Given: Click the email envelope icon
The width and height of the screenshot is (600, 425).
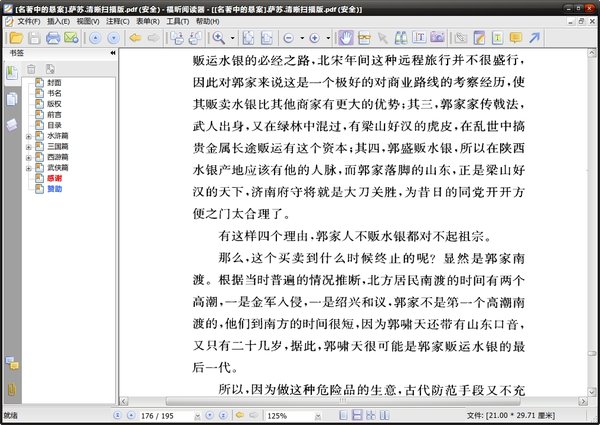Looking at the screenshot, I should pyautogui.click(x=70, y=38).
